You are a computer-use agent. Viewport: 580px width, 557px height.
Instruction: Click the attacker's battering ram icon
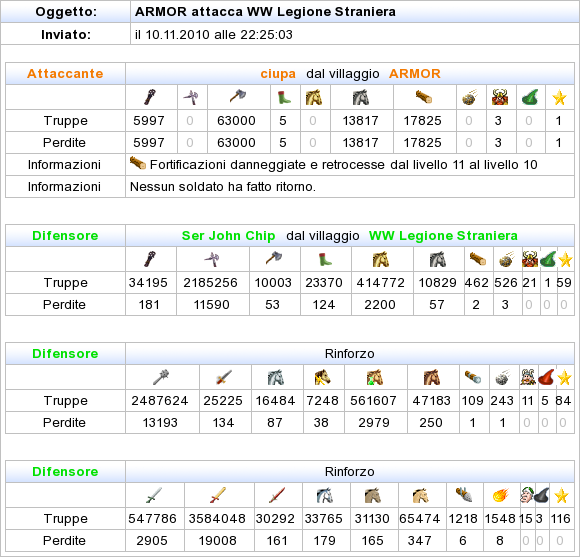point(424,97)
